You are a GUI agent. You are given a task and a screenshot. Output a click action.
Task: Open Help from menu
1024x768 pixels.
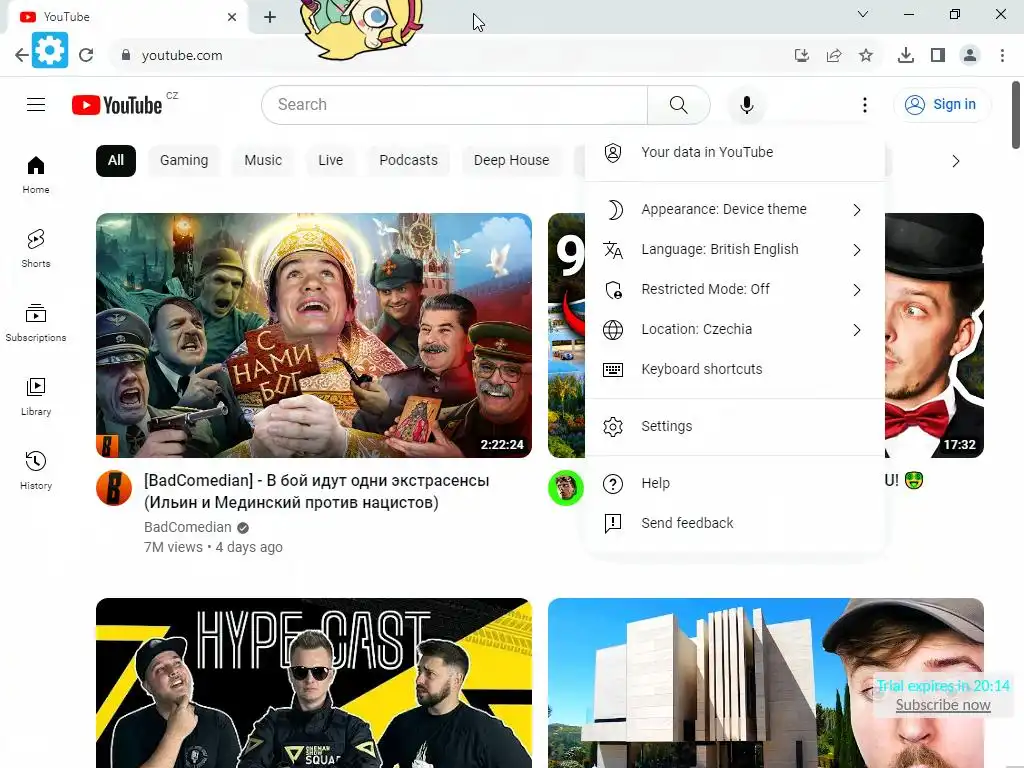point(735,483)
